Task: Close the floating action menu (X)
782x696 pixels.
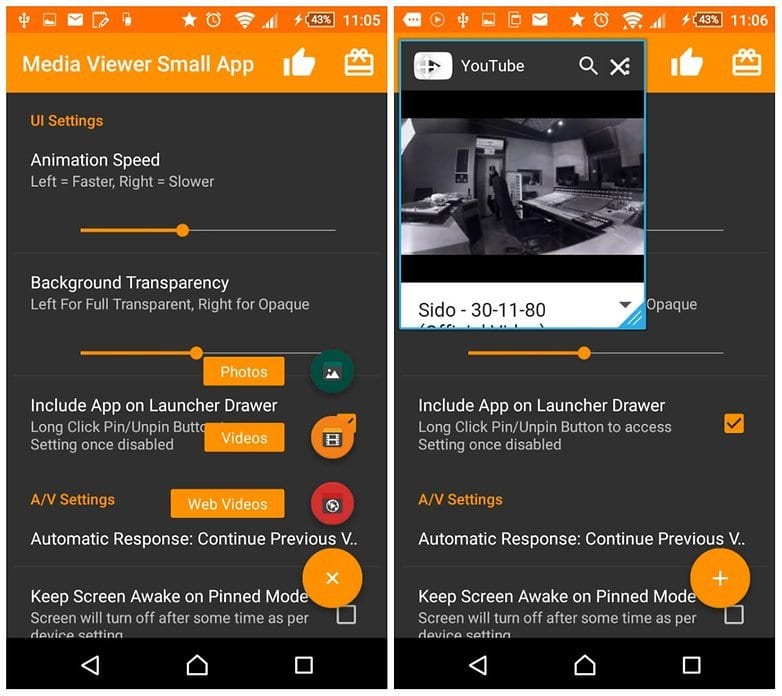Action: tap(332, 578)
